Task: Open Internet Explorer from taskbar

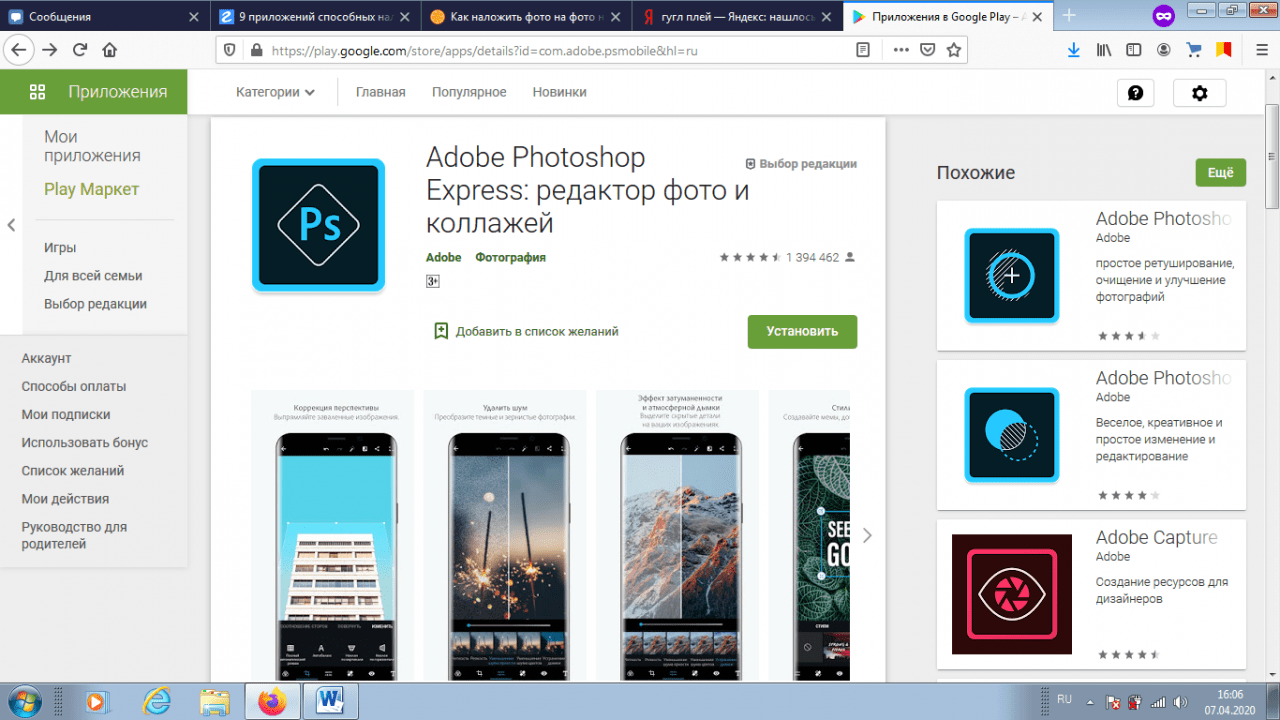Action: point(157,701)
